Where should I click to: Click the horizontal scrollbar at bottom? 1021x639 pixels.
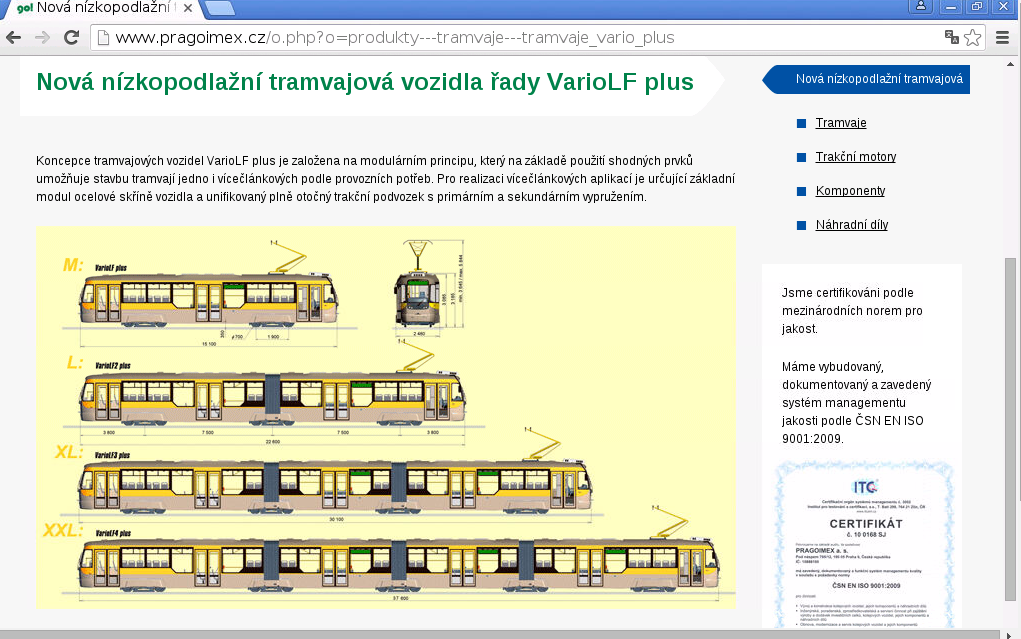coord(499,634)
